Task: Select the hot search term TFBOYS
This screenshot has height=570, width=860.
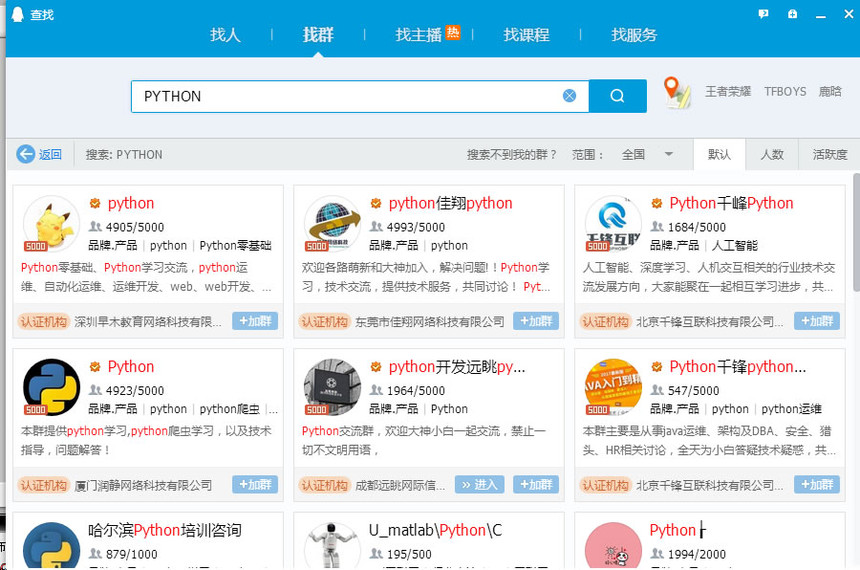Action: (785, 92)
